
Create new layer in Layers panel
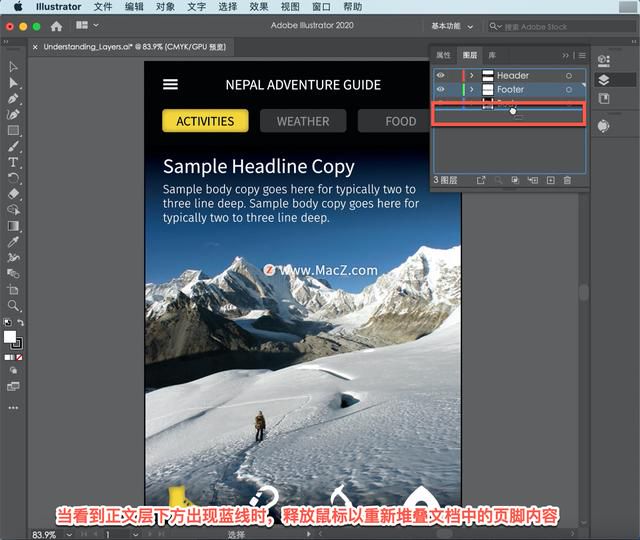tap(551, 180)
